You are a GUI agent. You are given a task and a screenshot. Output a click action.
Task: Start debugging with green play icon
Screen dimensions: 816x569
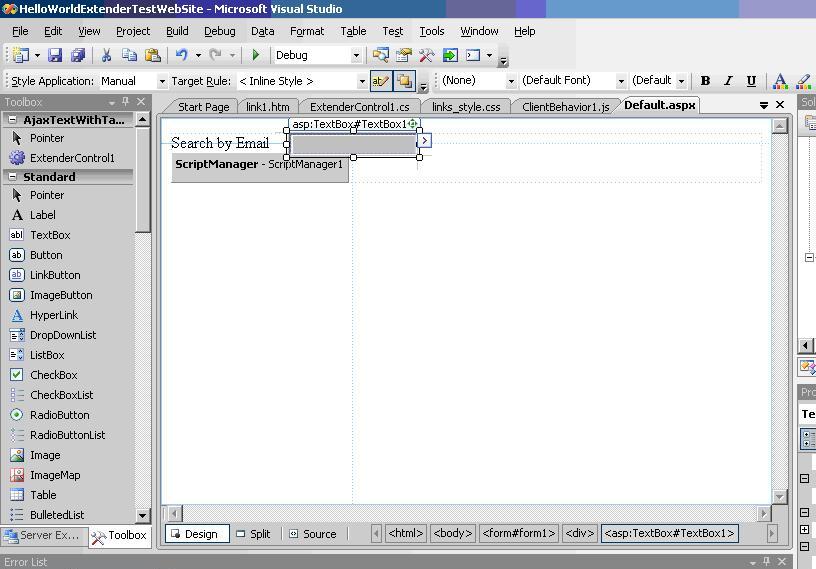[x=256, y=55]
